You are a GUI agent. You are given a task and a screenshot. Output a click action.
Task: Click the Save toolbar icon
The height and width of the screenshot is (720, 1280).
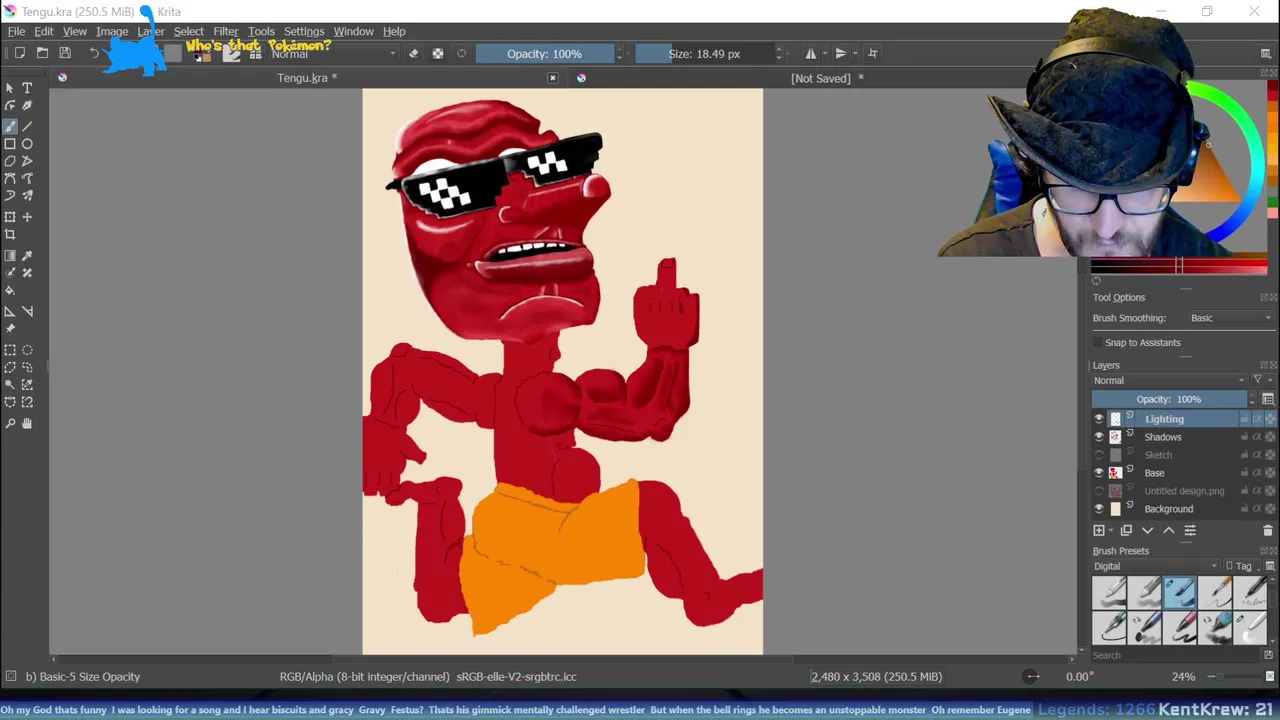coord(65,53)
